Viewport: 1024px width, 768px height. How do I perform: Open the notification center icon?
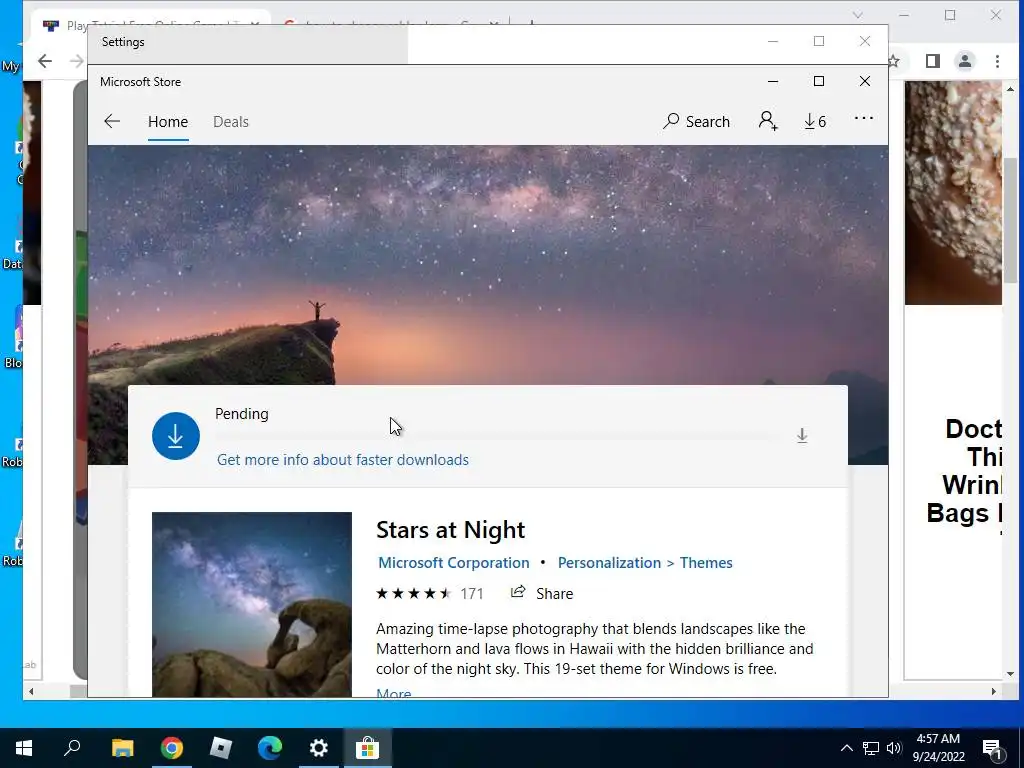pyautogui.click(x=993, y=748)
